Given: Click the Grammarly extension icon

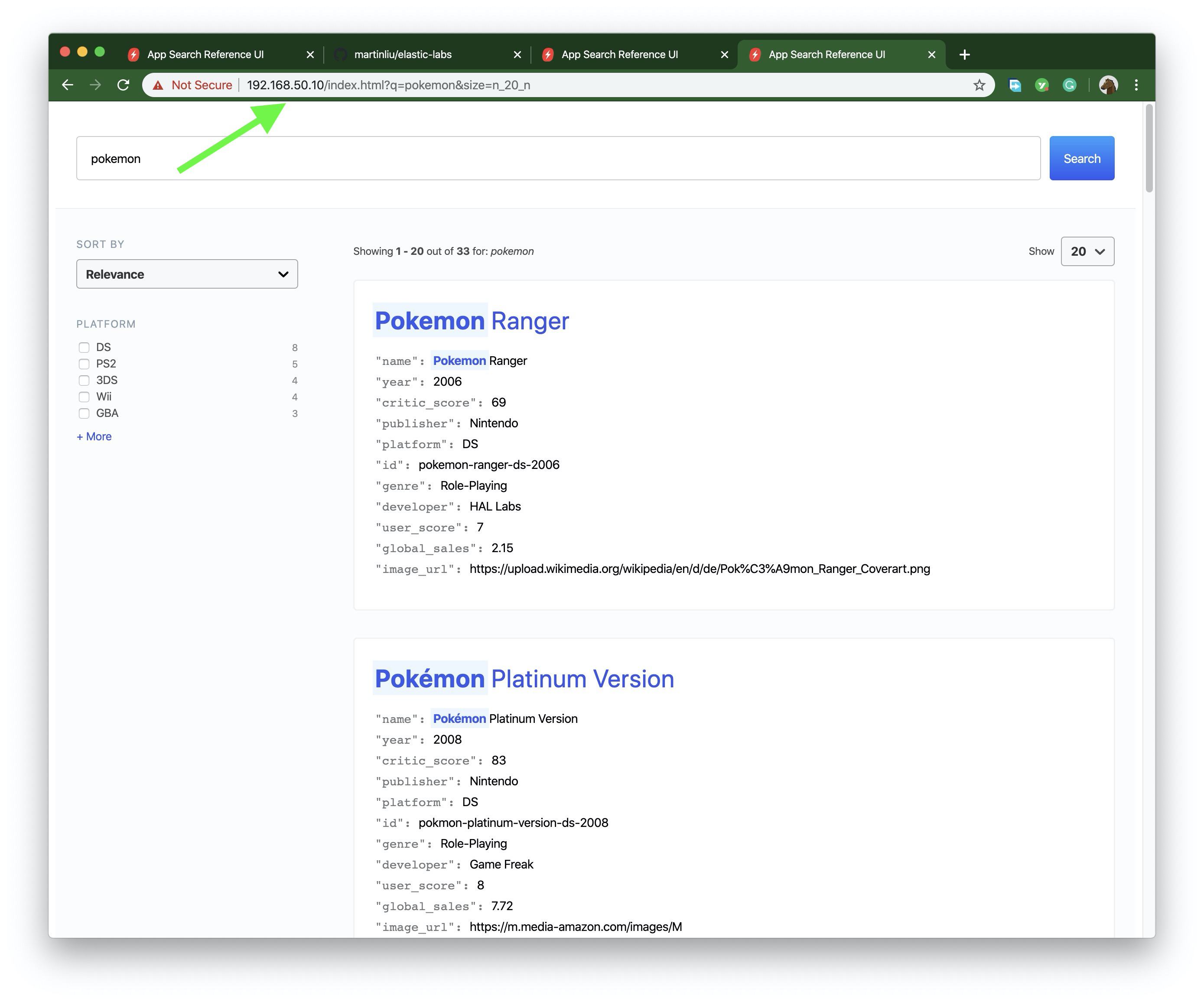Looking at the screenshot, I should click(1069, 85).
